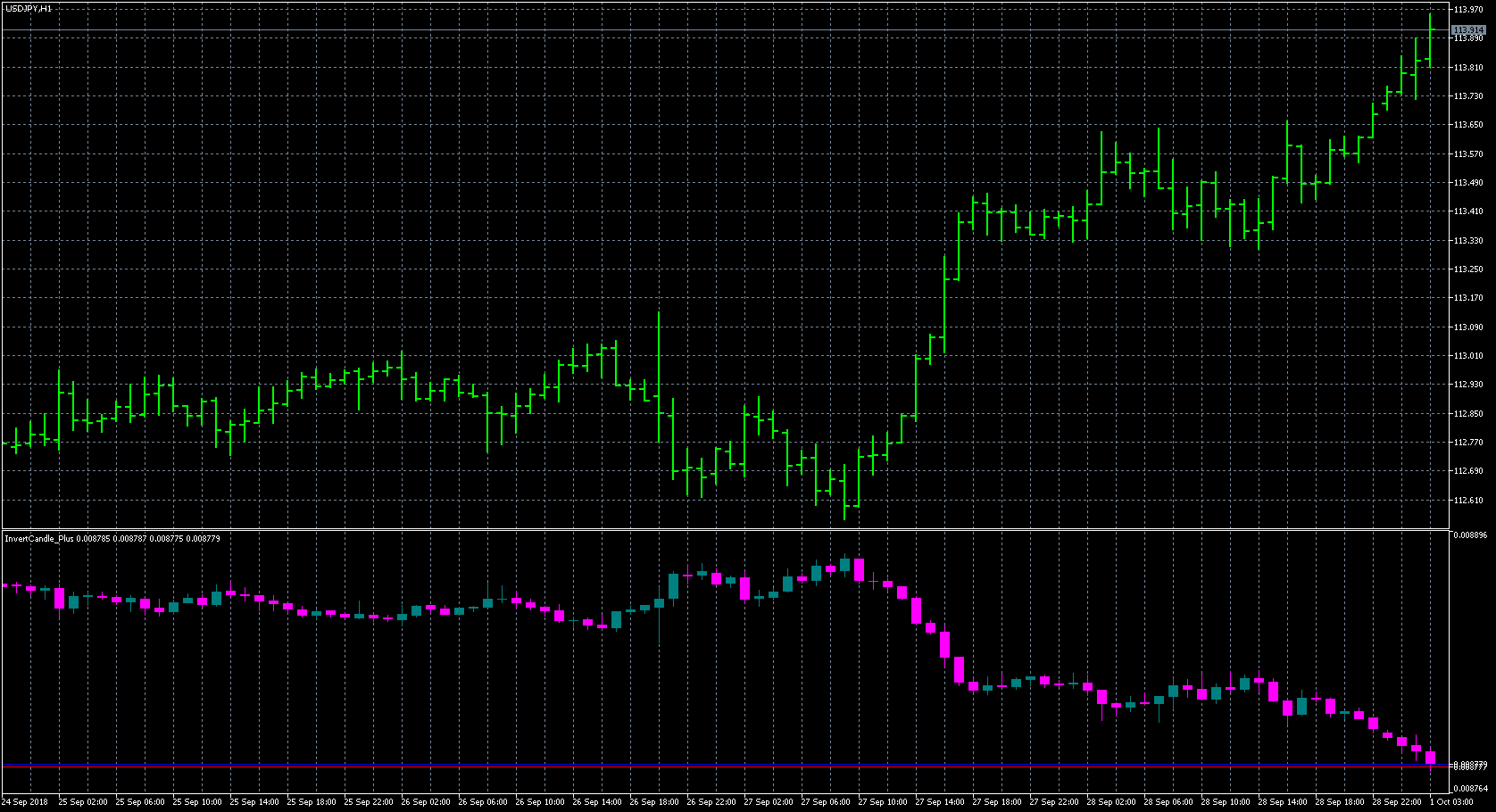Click the USDJPY,H1 chart title label

tap(29, 9)
